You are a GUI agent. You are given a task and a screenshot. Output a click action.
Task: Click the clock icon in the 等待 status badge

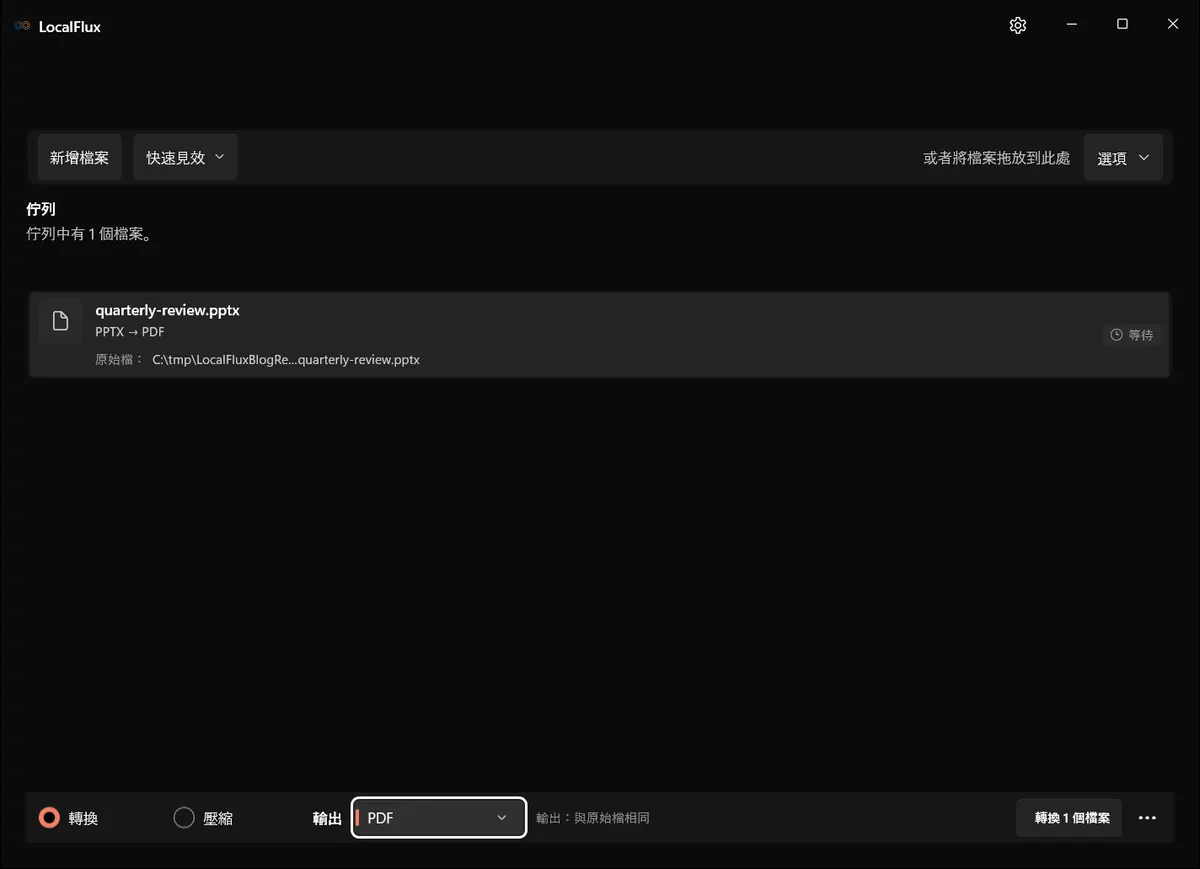[x=1117, y=335]
